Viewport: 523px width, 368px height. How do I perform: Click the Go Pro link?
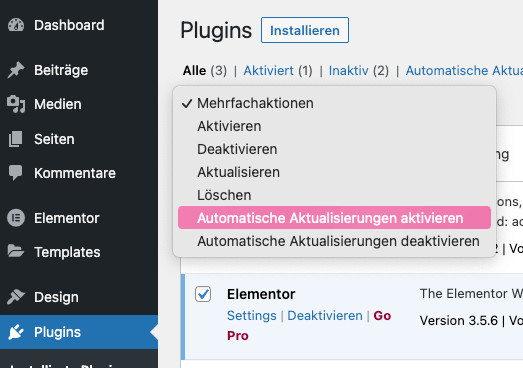(x=309, y=326)
